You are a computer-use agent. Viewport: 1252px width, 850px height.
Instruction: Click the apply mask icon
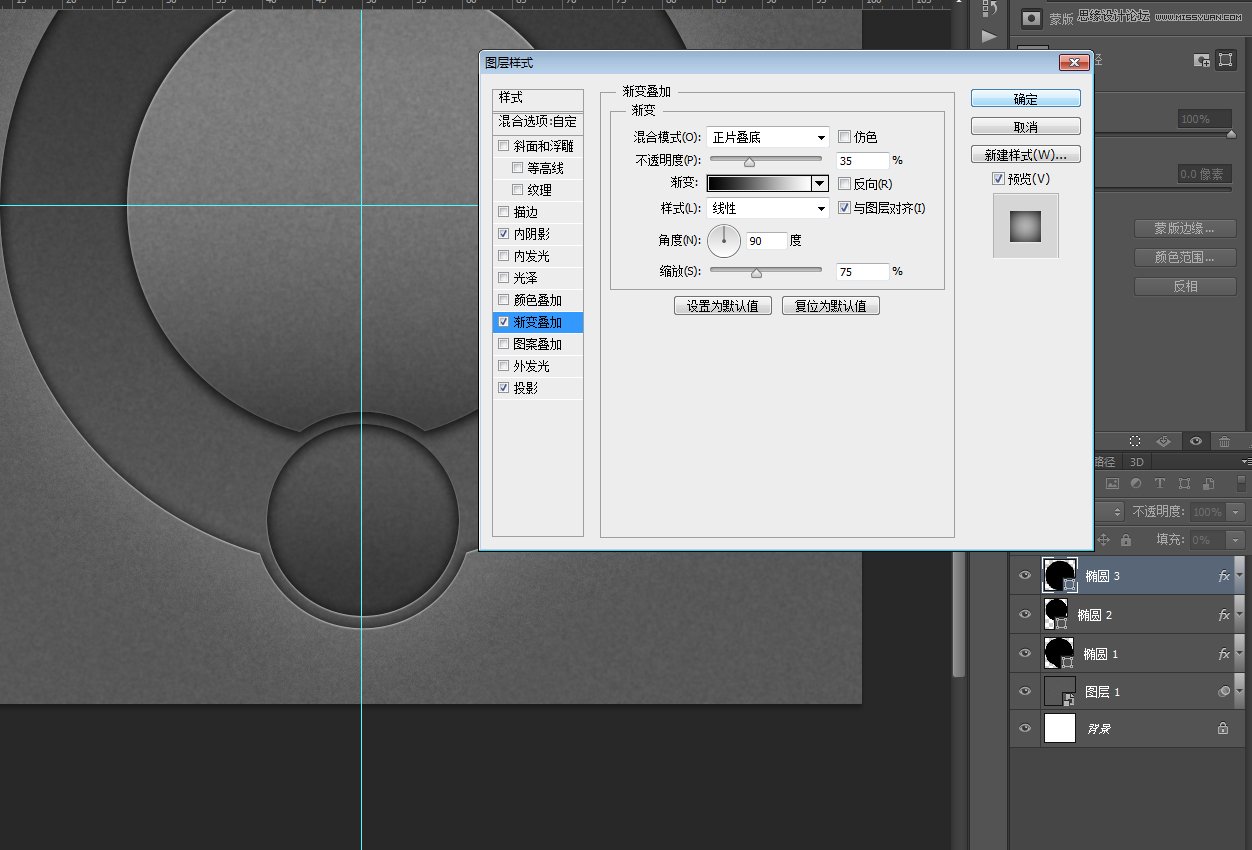[1163, 441]
